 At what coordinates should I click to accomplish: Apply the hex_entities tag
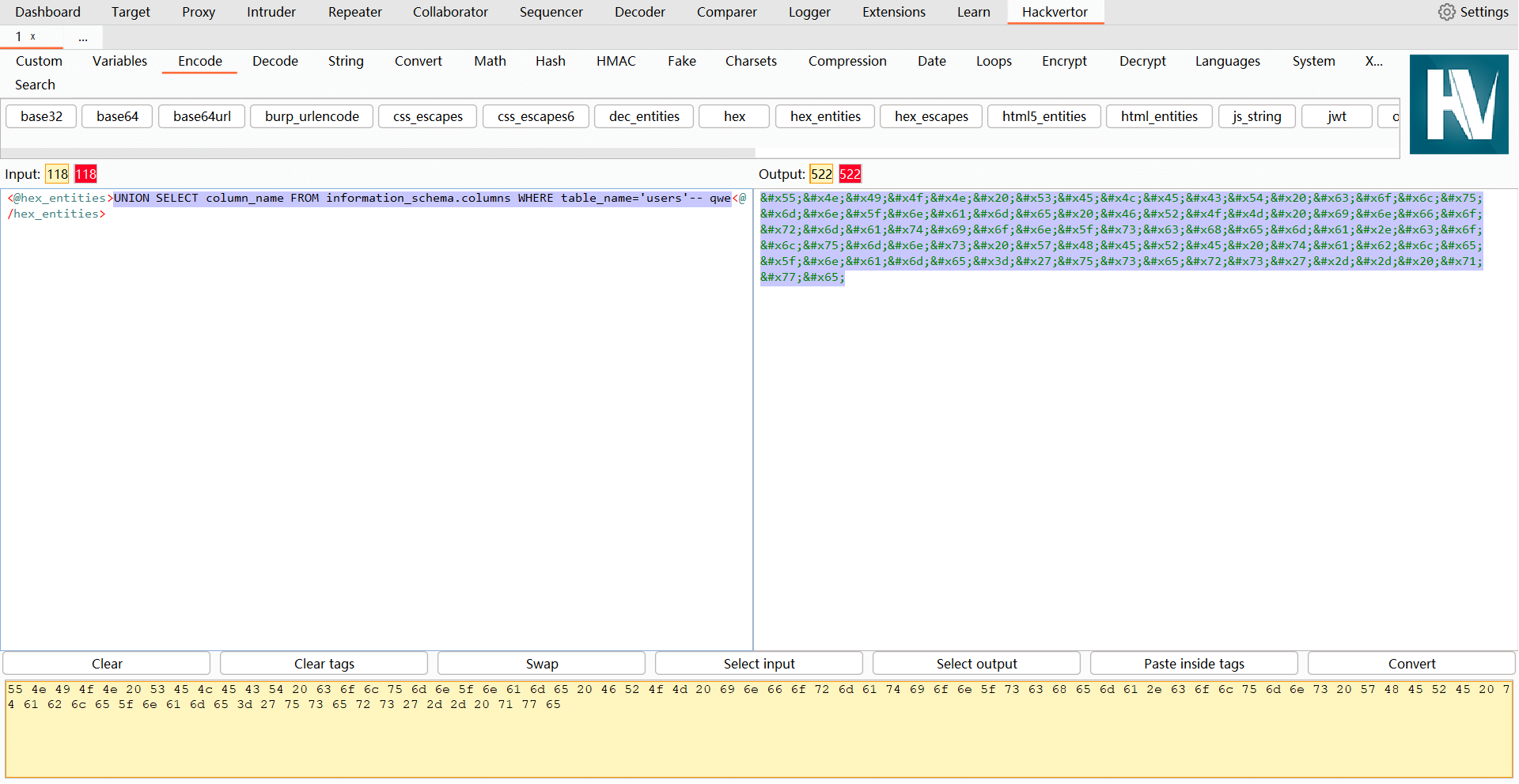click(x=824, y=116)
